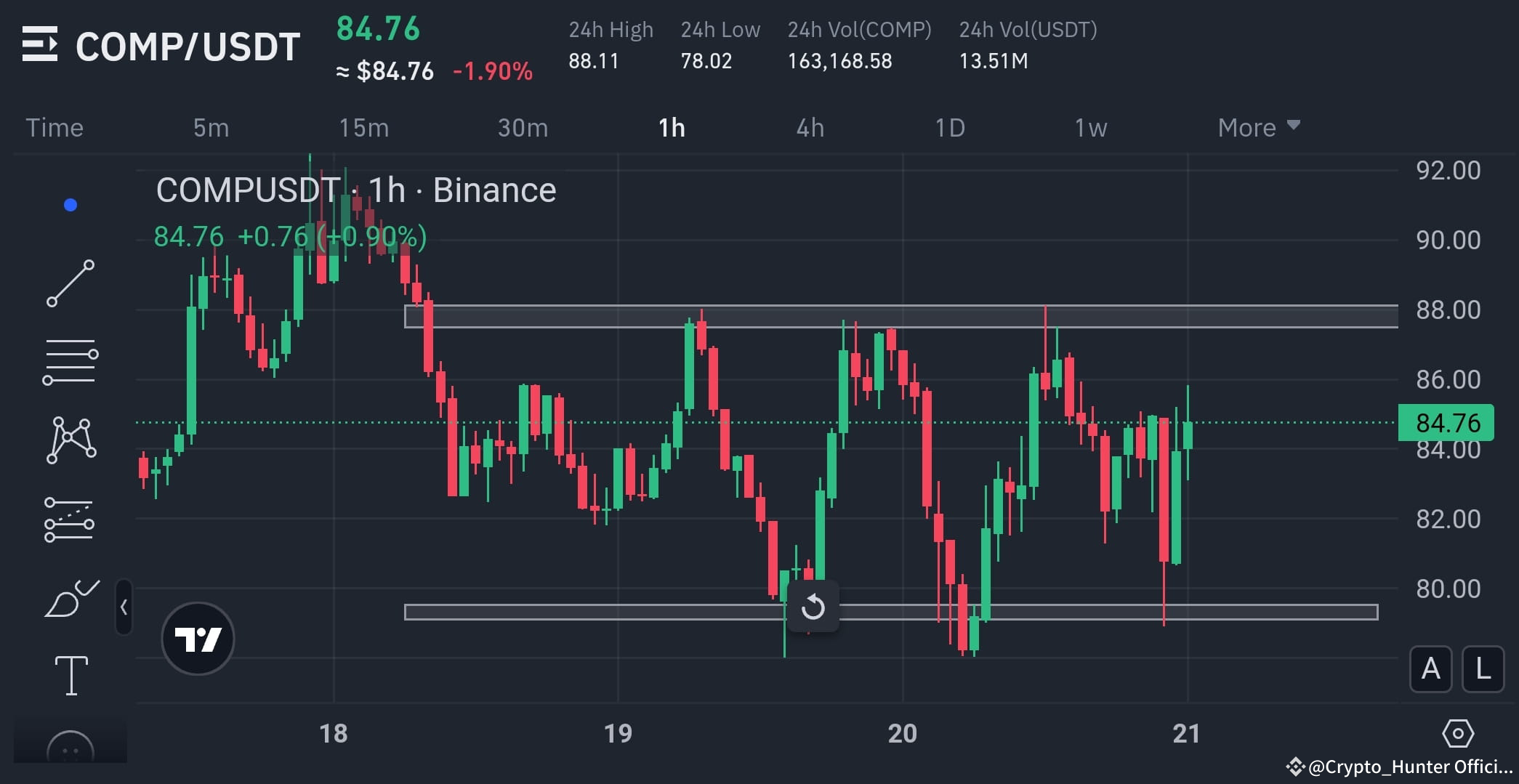Switch to the 1D timeframe

tap(949, 127)
